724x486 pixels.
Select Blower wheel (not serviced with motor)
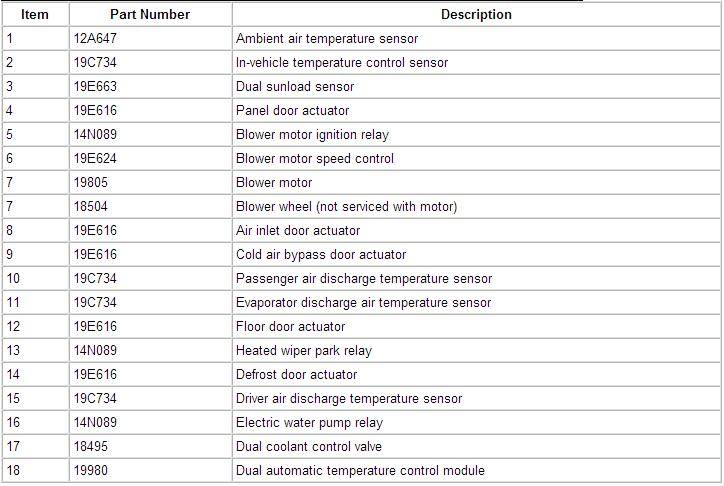346,207
